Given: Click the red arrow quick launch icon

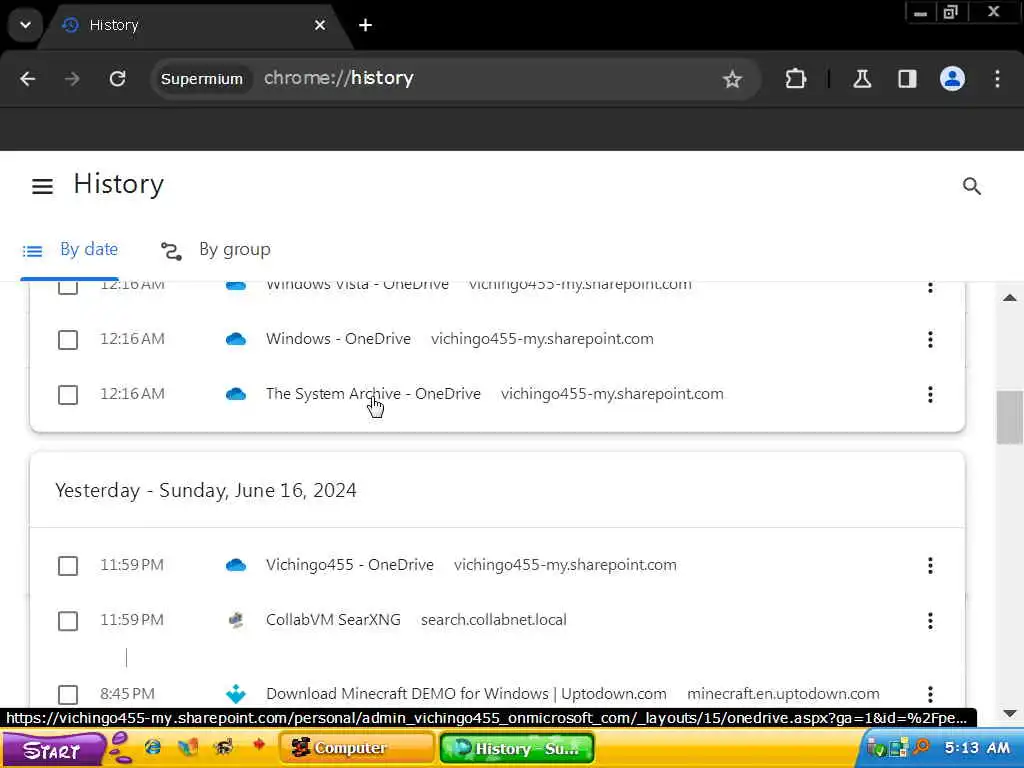Looking at the screenshot, I should [x=259, y=744].
